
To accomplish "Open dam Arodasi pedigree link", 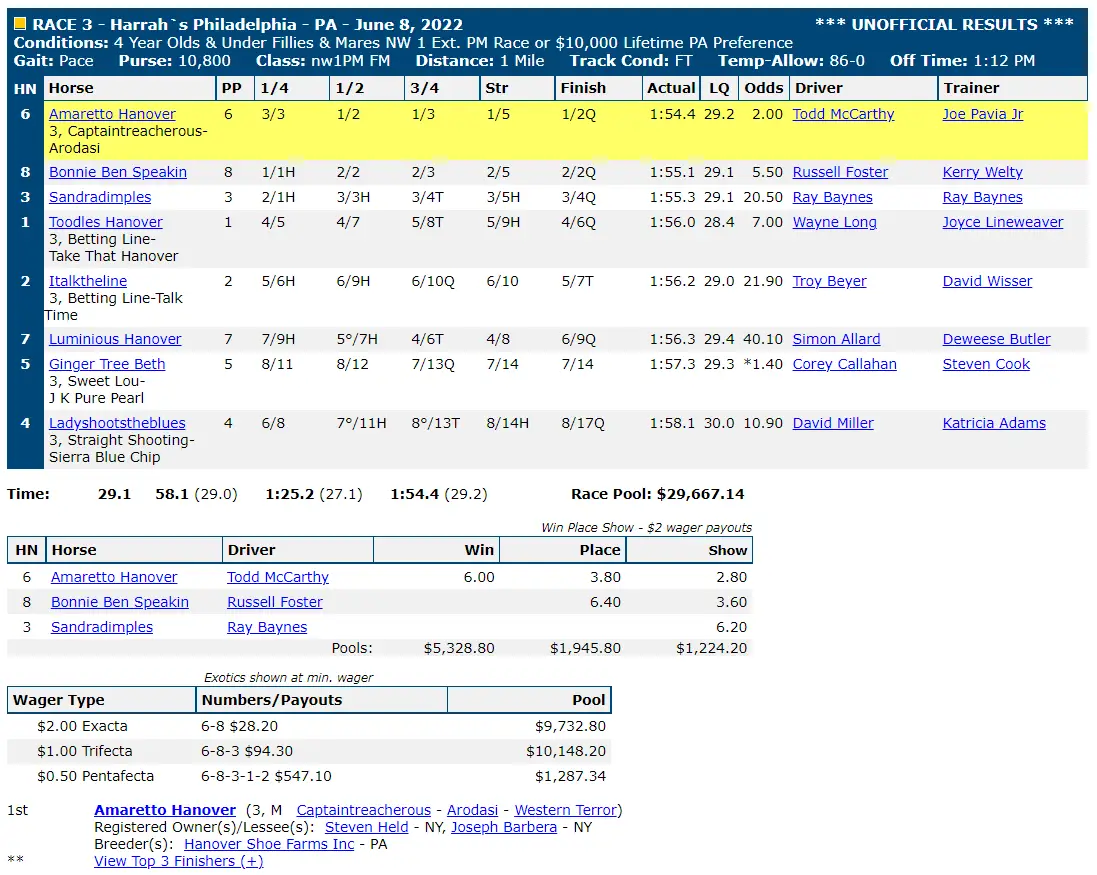I will pos(472,810).
